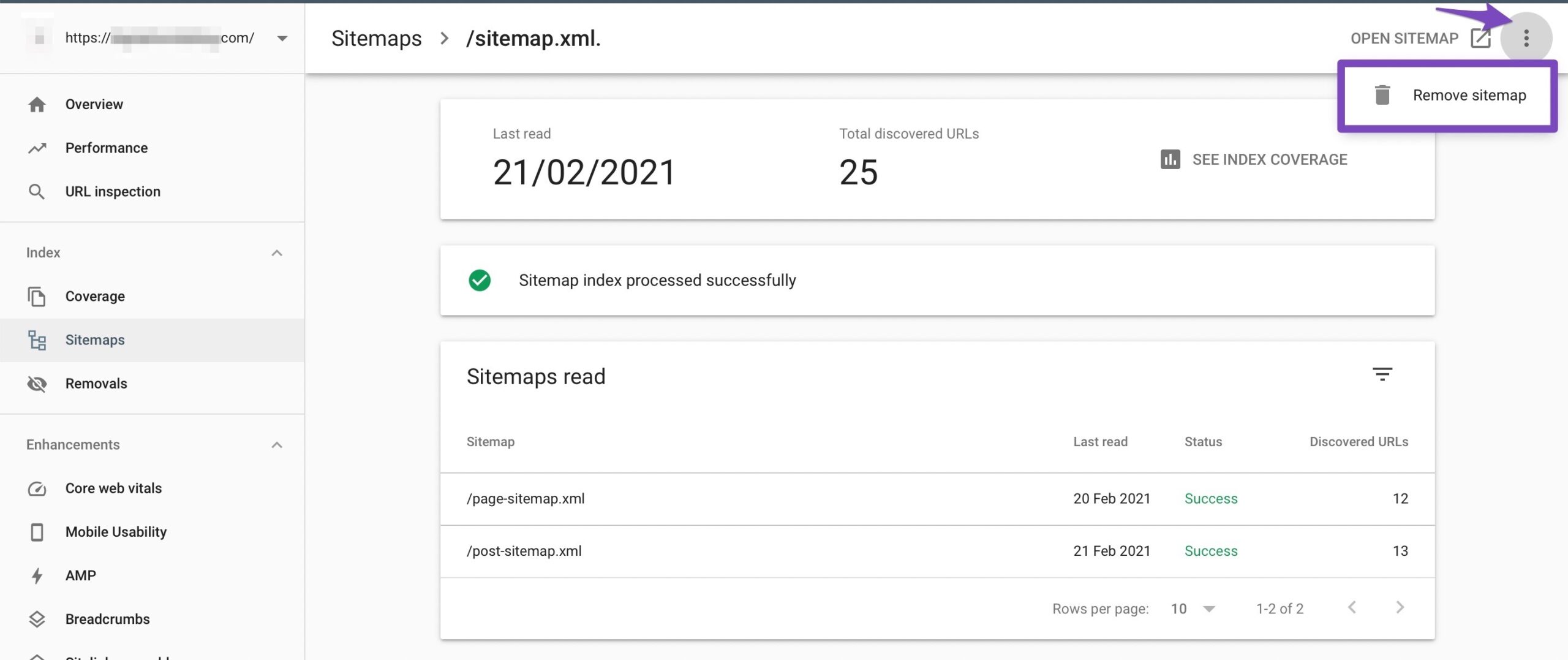
Task: Open the Performance report
Action: pos(106,148)
